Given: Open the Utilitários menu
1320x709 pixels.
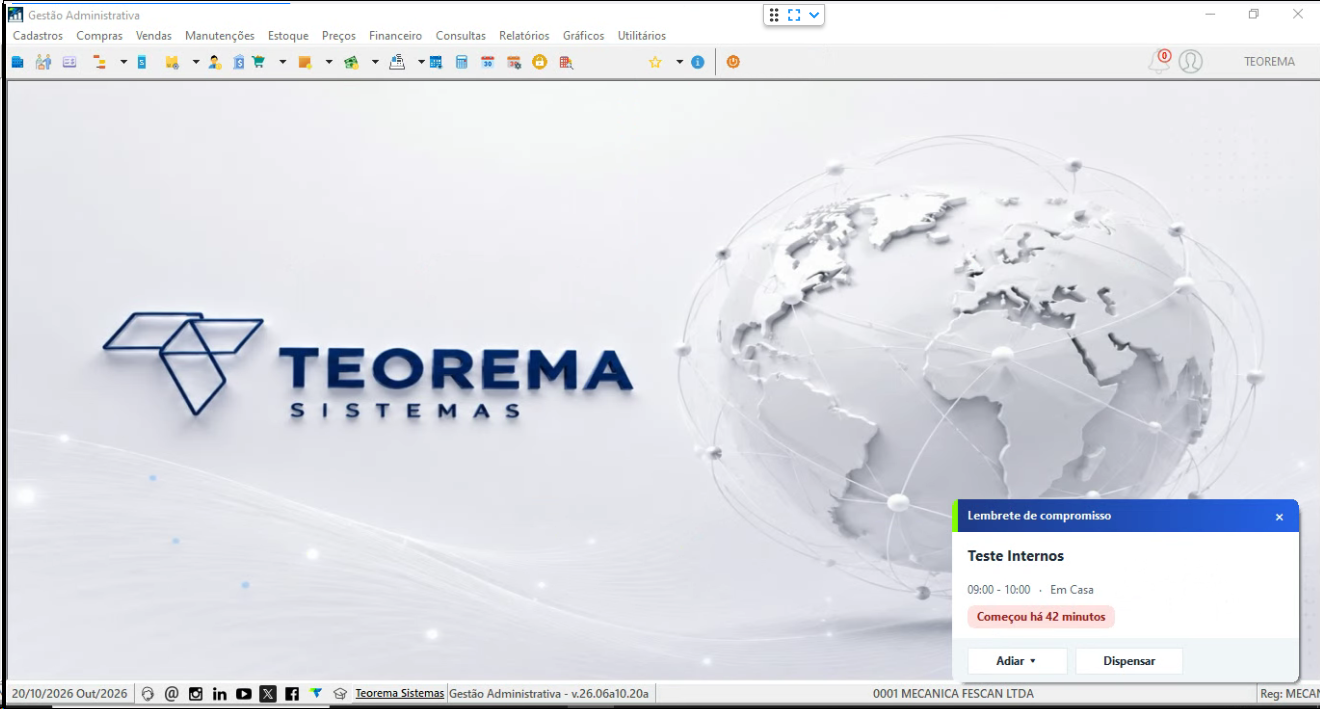Looking at the screenshot, I should (642, 36).
